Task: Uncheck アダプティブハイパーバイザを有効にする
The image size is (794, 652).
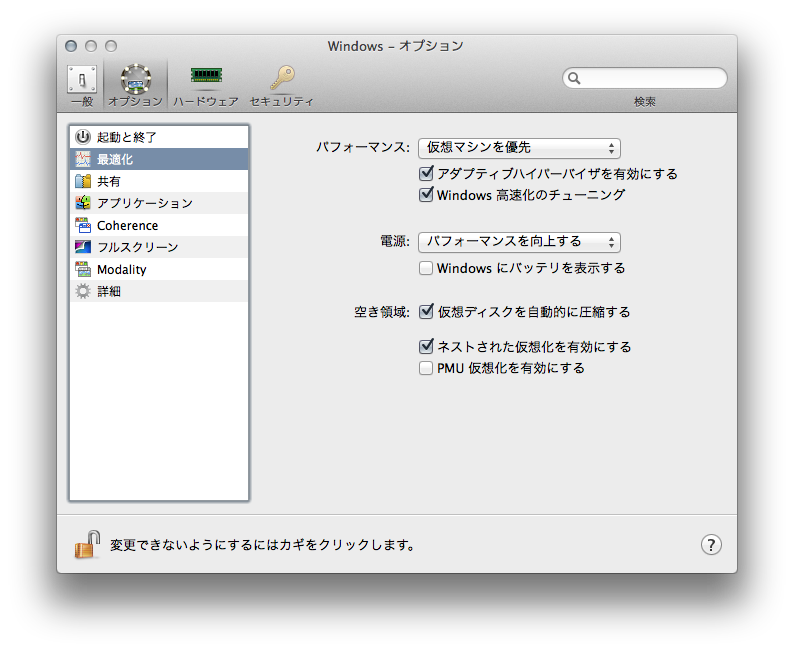Action: click(426, 174)
